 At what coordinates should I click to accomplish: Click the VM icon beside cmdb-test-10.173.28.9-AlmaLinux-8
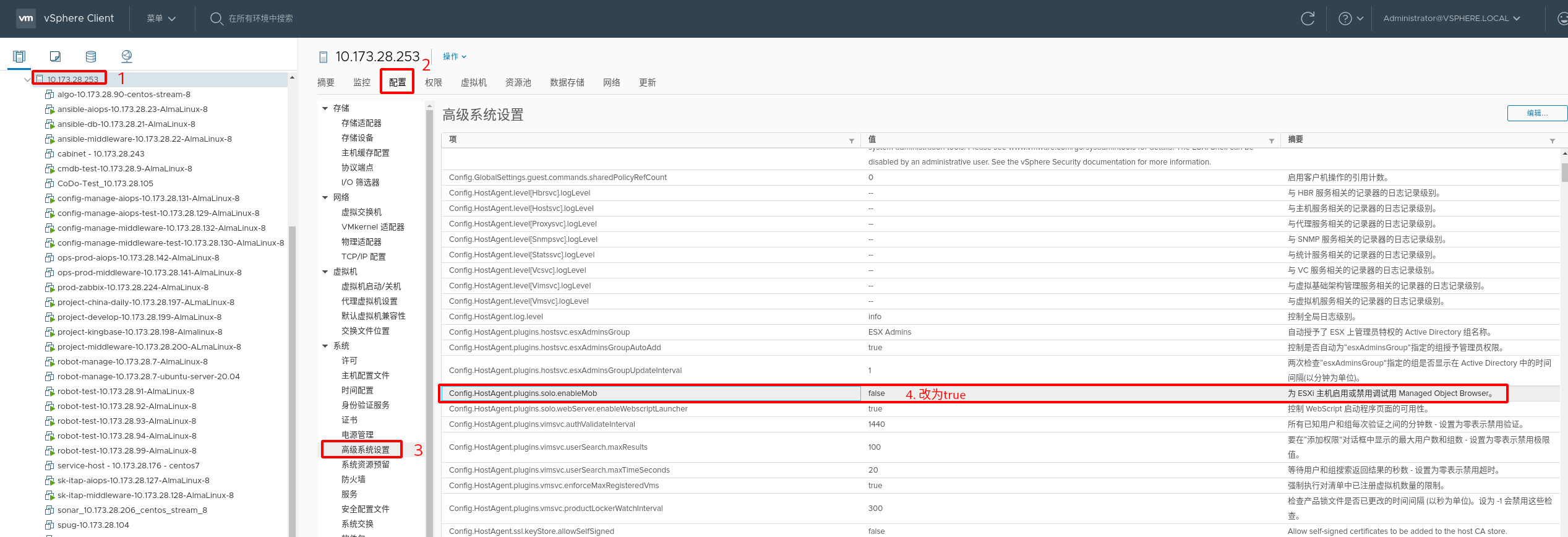[49, 169]
